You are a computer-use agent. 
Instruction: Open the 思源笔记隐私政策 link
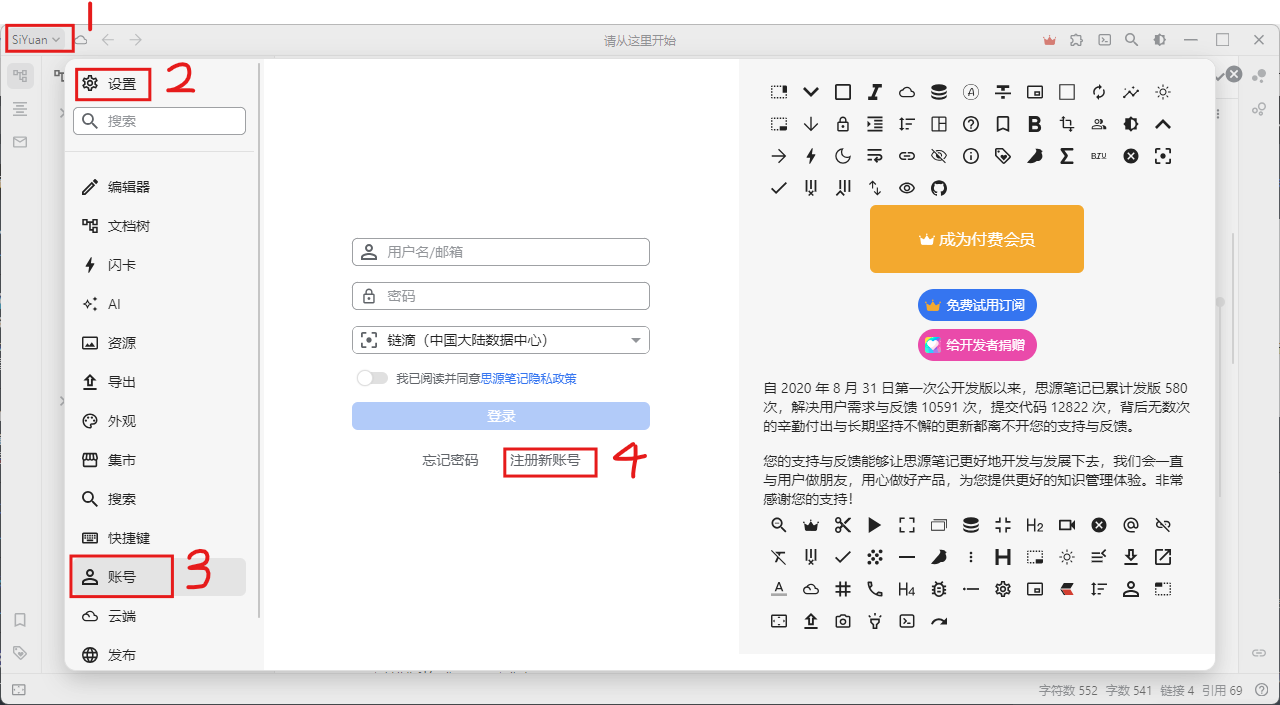[x=528, y=379]
